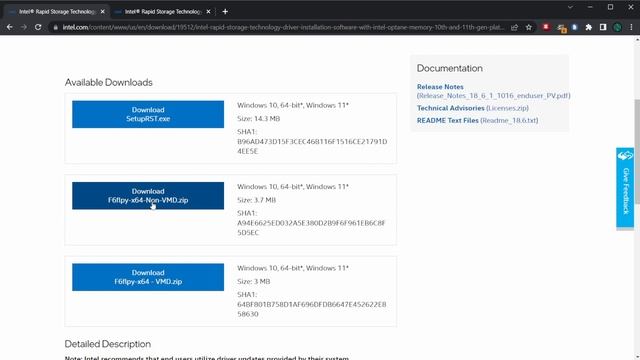Screen dimensions: 640x360
Task: Click the lock icon beside intel.com
Action: [56, 27]
